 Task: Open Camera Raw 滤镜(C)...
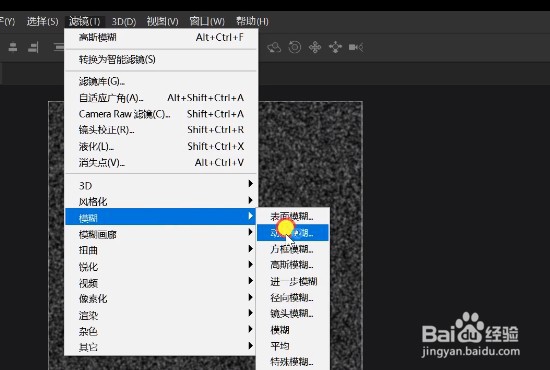click(x=161, y=114)
